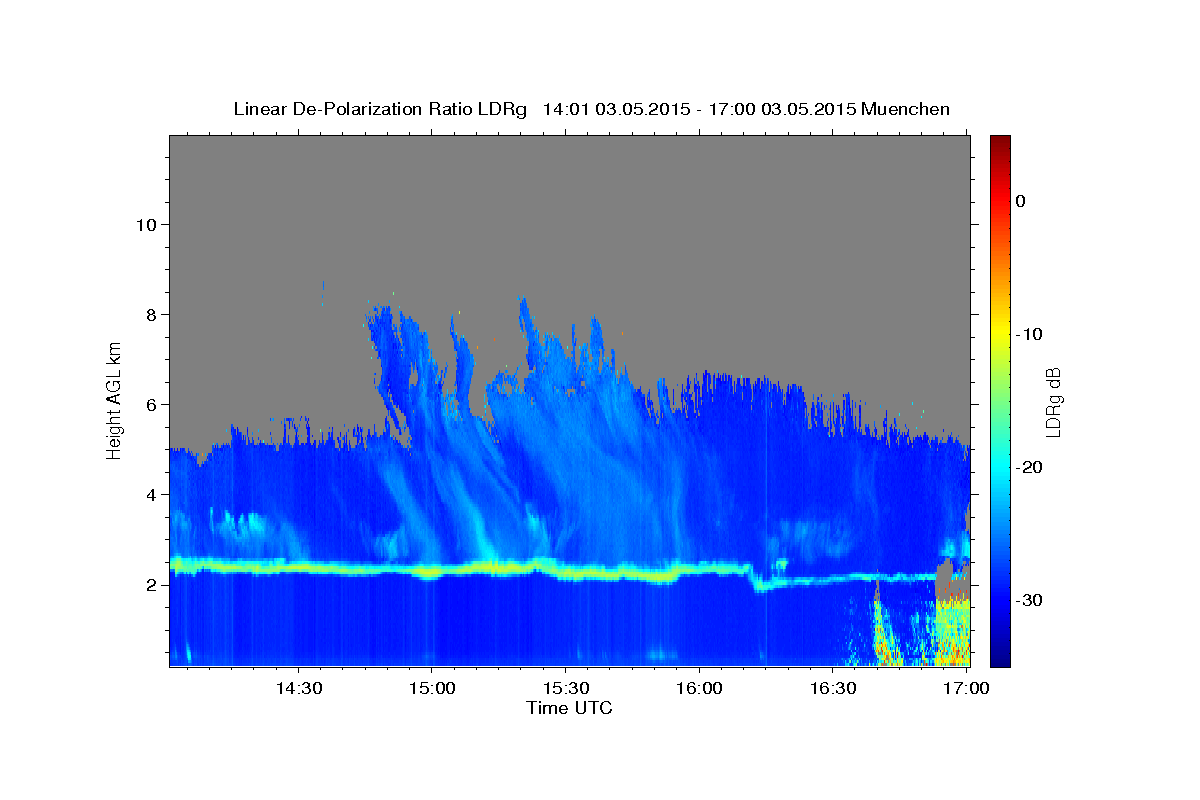1200x800 pixels.
Task: Click the colorbar value -10
Action: (x=1029, y=334)
